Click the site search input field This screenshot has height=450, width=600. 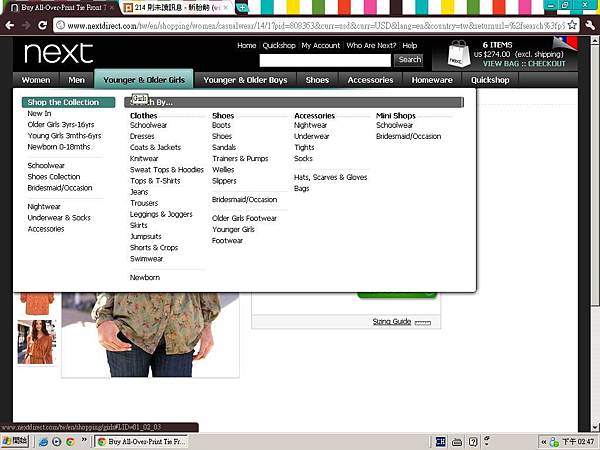[325, 60]
